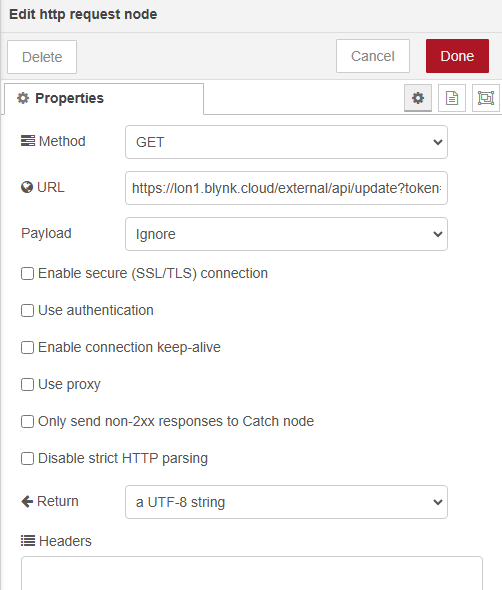Select the Properties tab
Image resolution: width=502 pixels, height=590 pixels.
104,99
